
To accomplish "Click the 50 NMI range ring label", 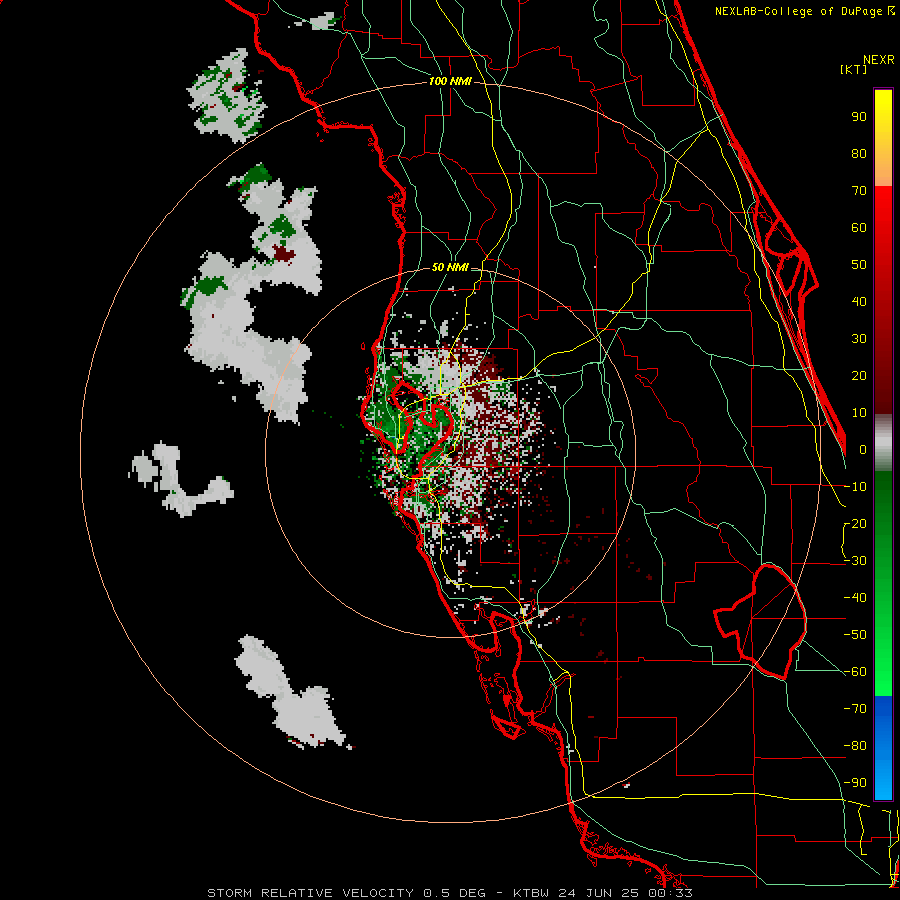I will point(450,267).
